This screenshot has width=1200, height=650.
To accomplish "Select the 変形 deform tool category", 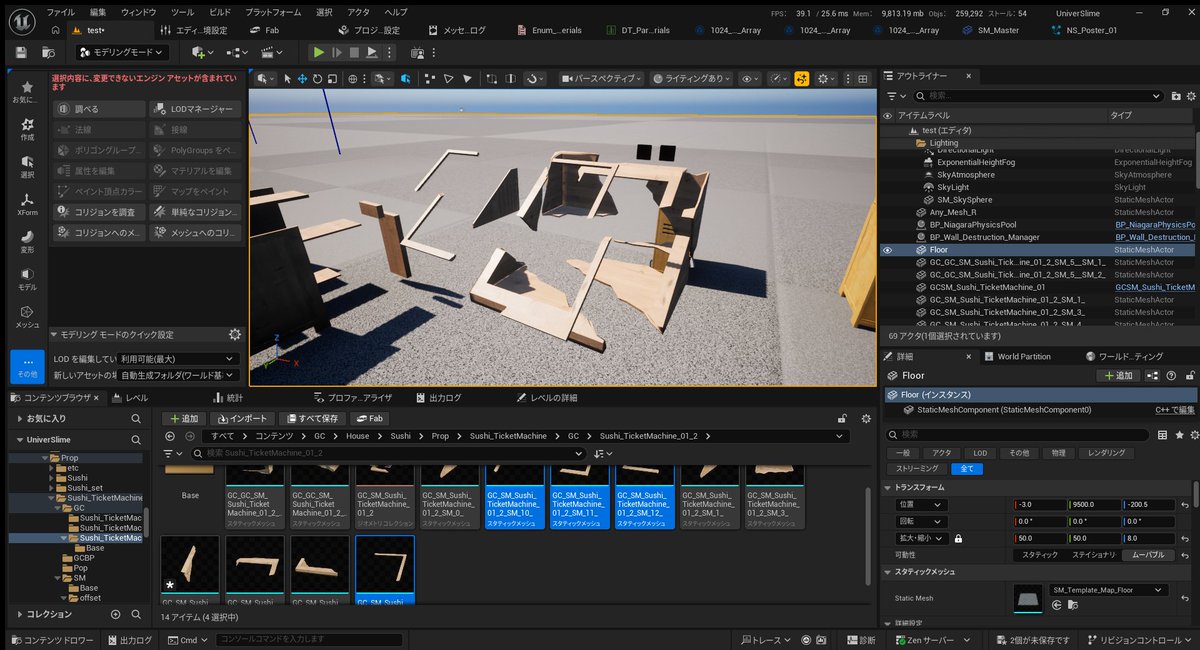I will point(27,242).
